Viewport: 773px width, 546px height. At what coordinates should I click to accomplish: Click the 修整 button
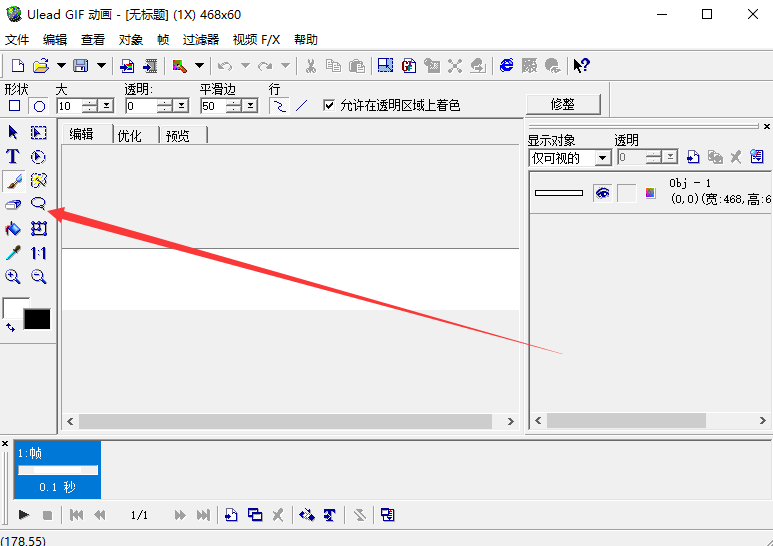point(562,104)
